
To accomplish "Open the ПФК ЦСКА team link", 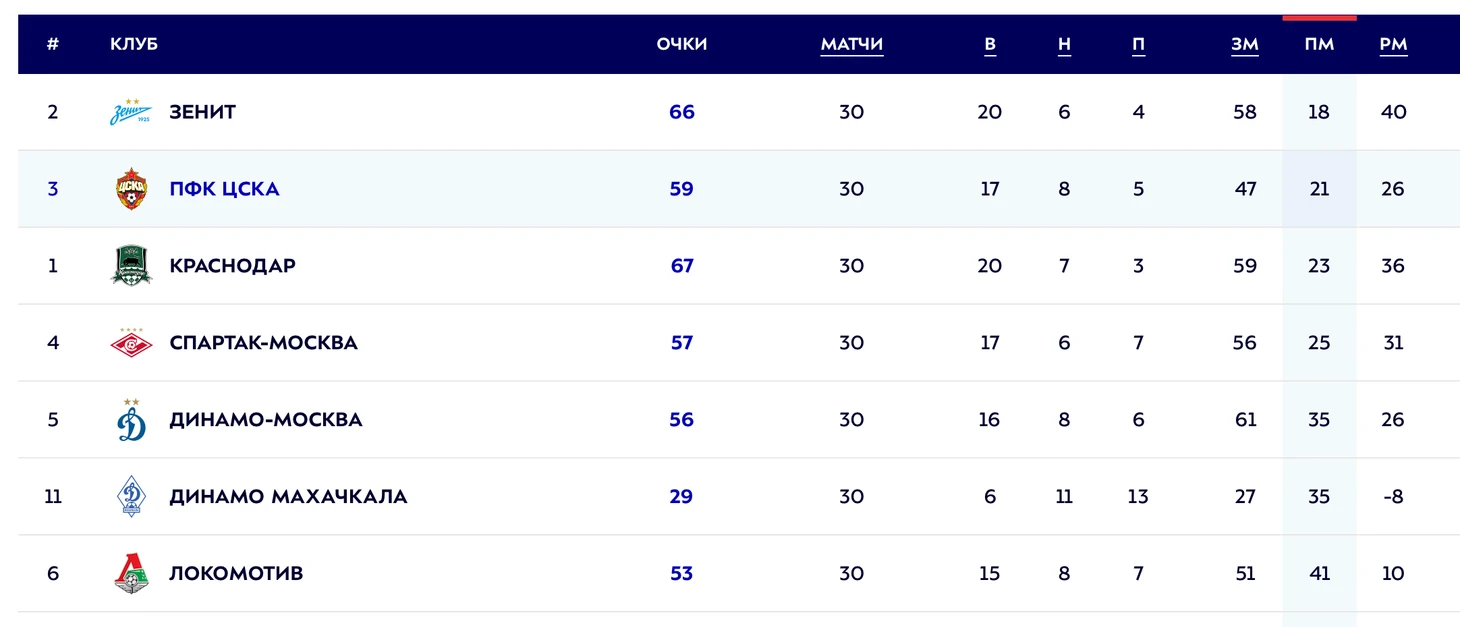I will (x=224, y=189).
